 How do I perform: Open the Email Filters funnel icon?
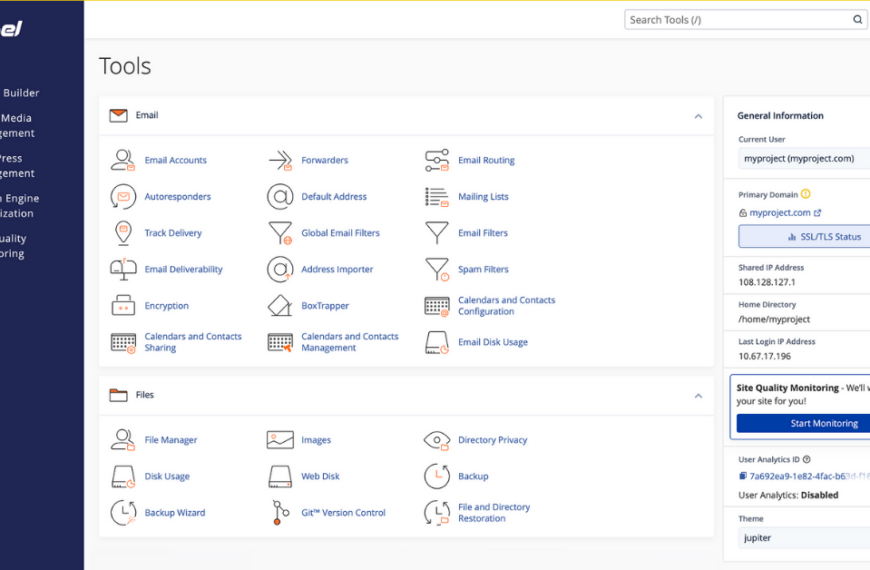pos(437,233)
